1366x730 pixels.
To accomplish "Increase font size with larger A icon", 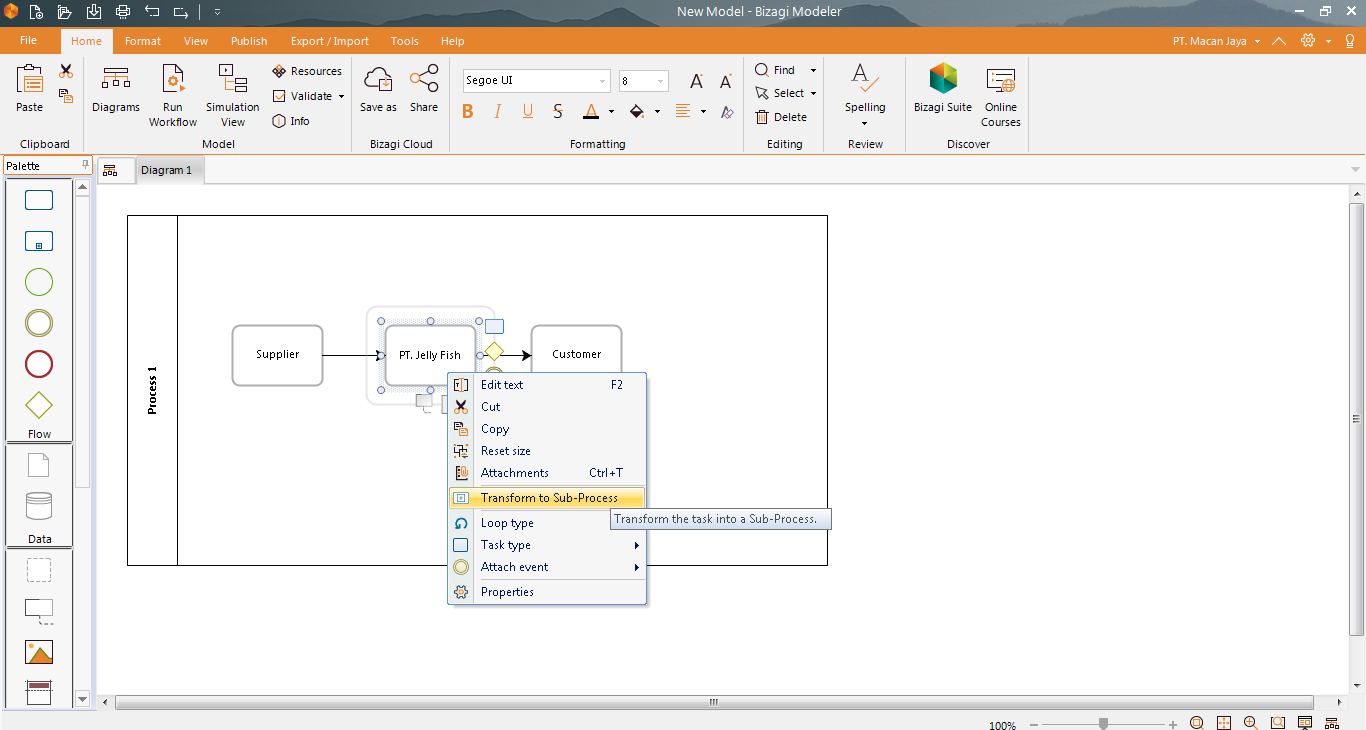I will (x=697, y=82).
